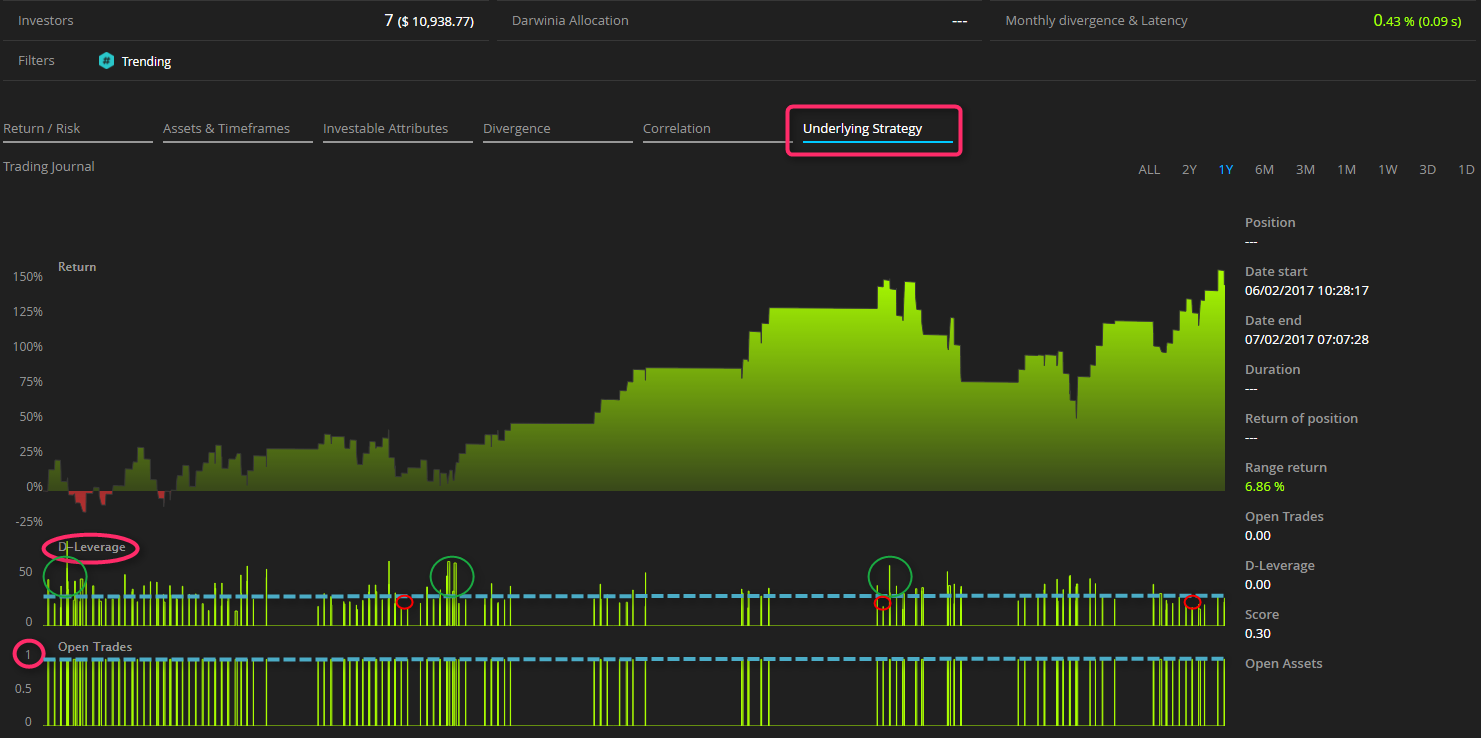Select the 1Y time range
Viewport: 1481px width, 738px height.
[x=1225, y=170]
